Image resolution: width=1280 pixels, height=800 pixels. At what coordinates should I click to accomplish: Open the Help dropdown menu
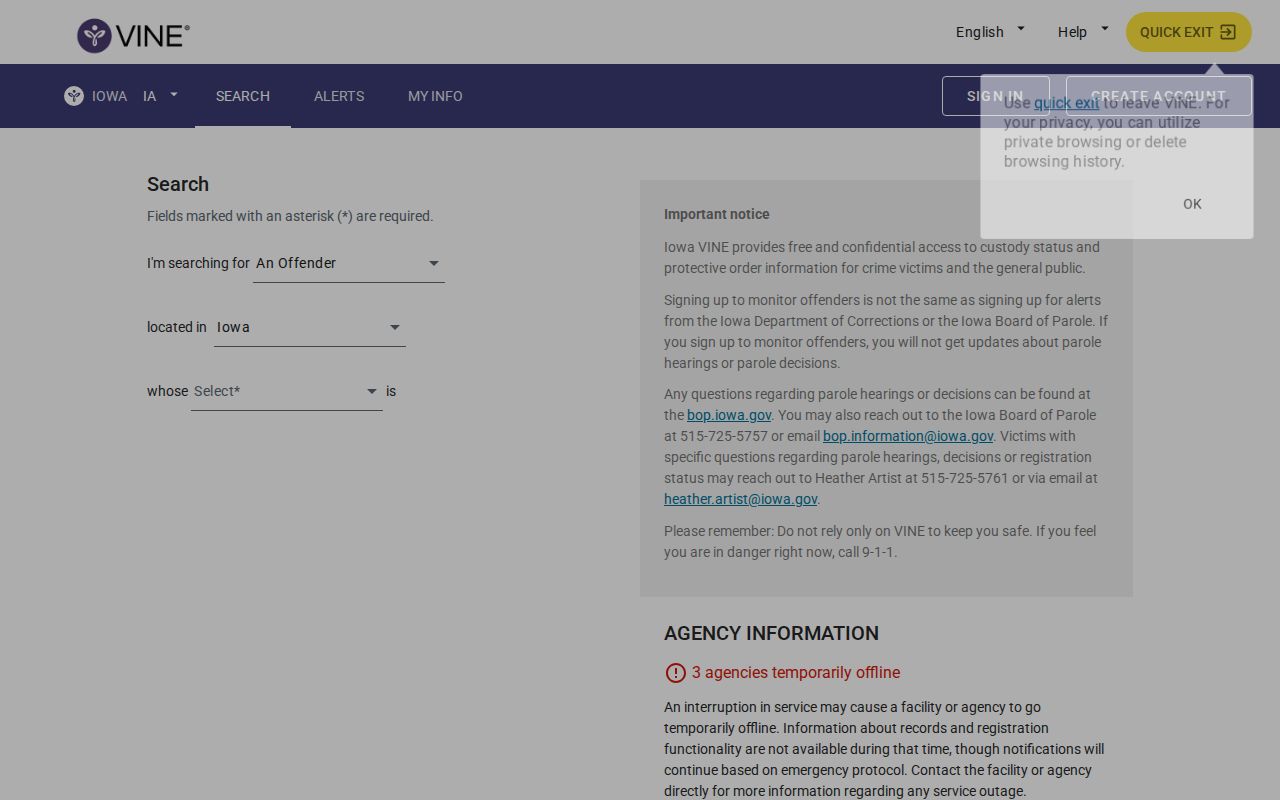1083,32
